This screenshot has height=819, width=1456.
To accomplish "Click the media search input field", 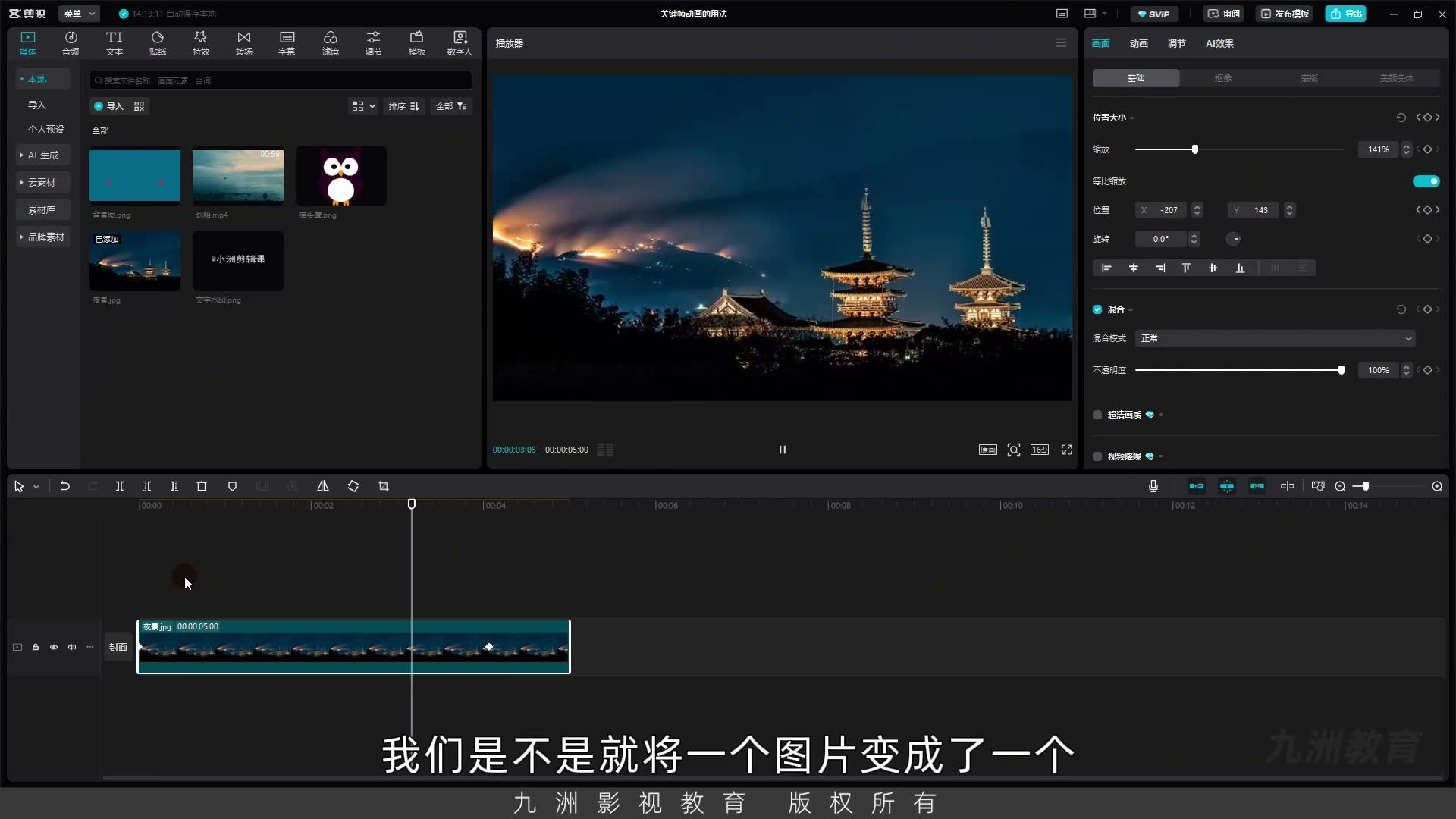I will tap(281, 80).
